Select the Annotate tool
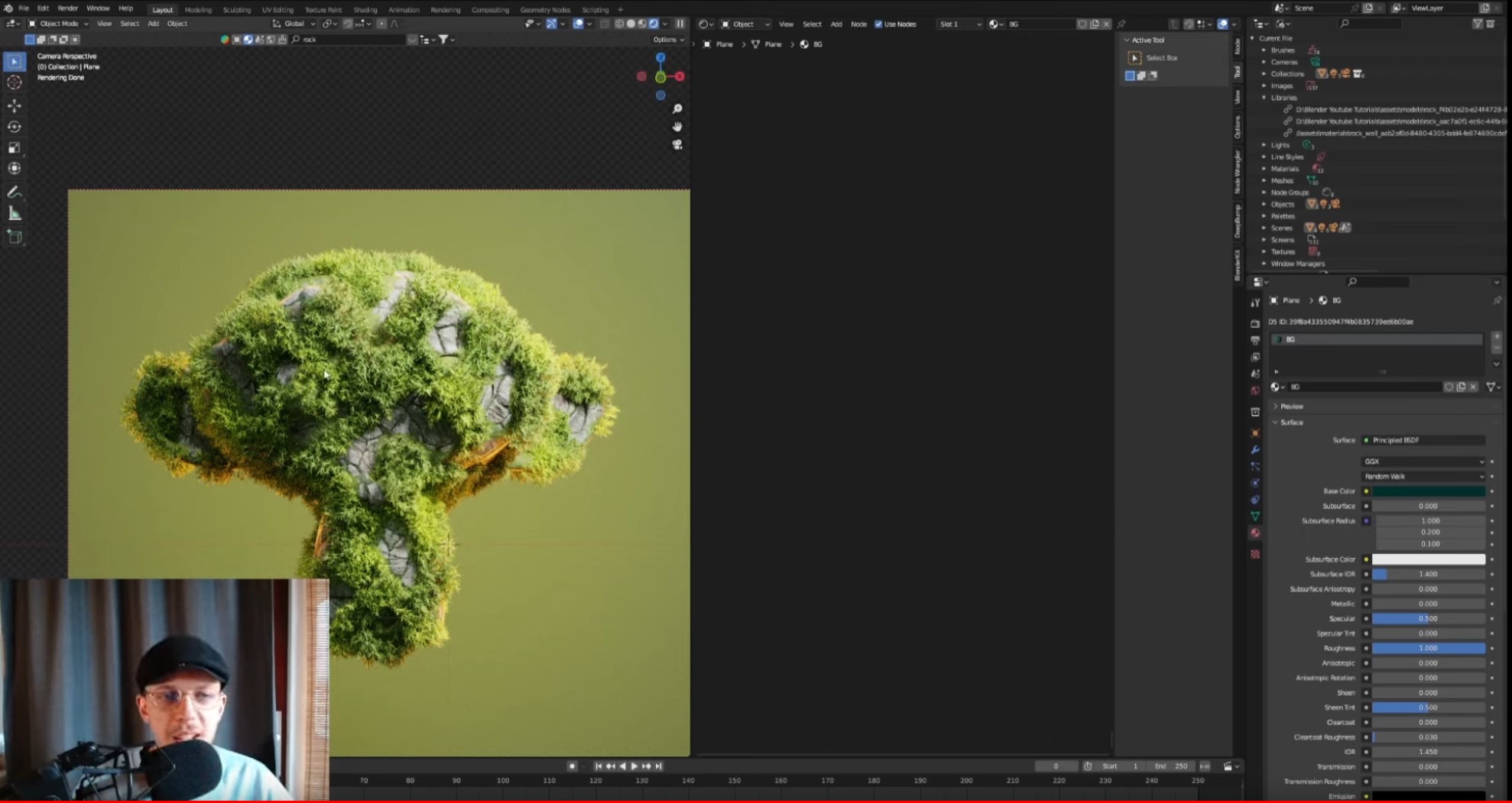The height and width of the screenshot is (803, 1512). (15, 193)
